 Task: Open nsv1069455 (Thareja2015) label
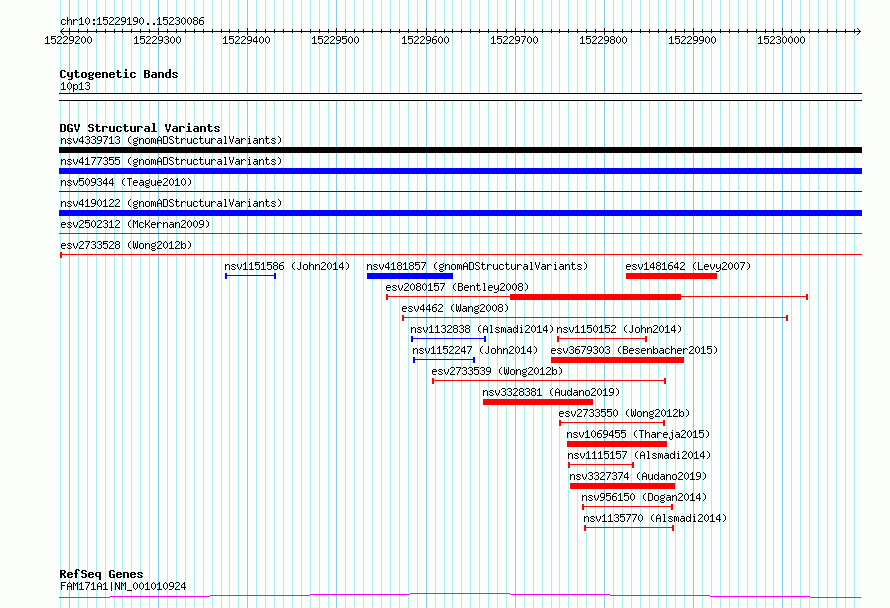click(x=639, y=434)
